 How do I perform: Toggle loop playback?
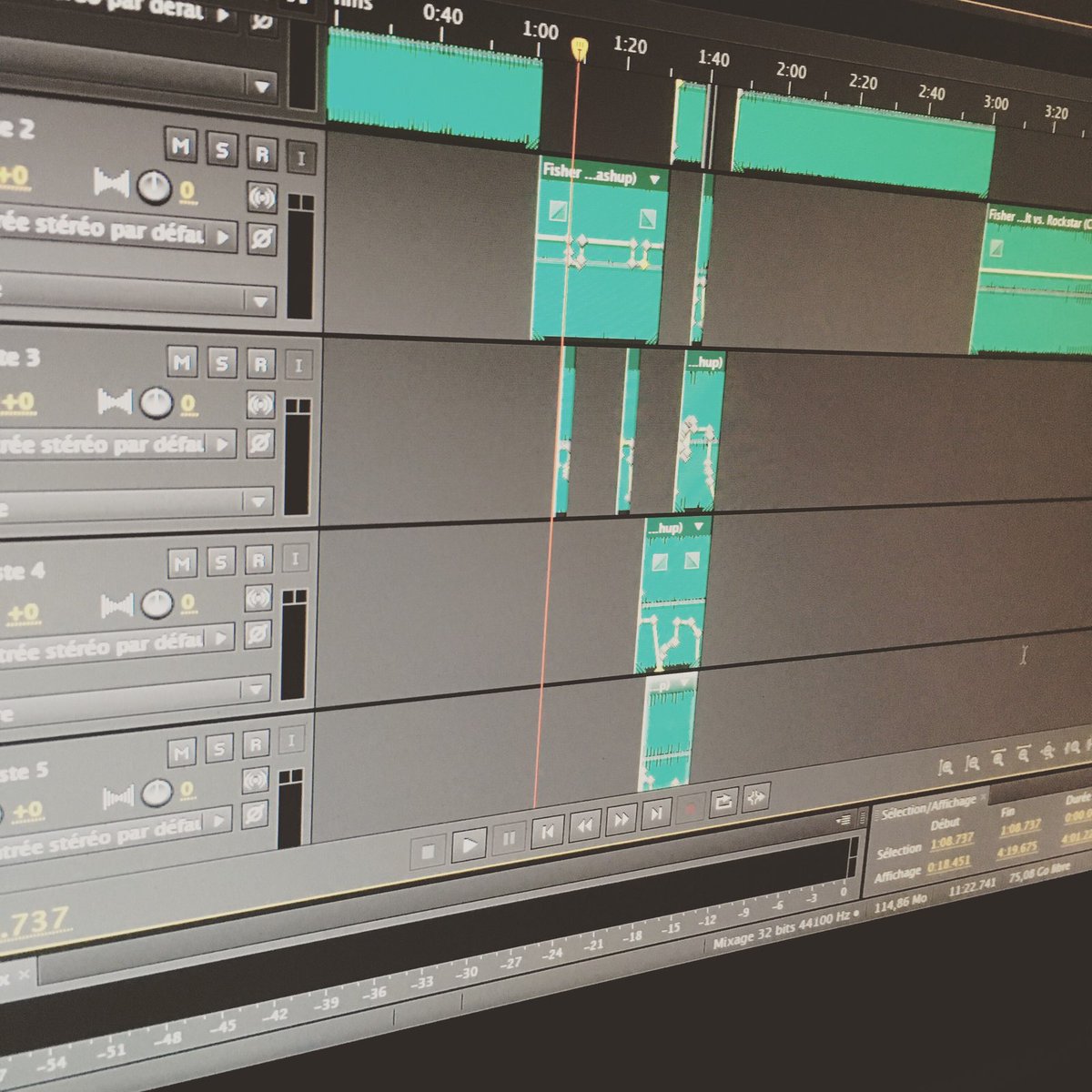[723, 803]
